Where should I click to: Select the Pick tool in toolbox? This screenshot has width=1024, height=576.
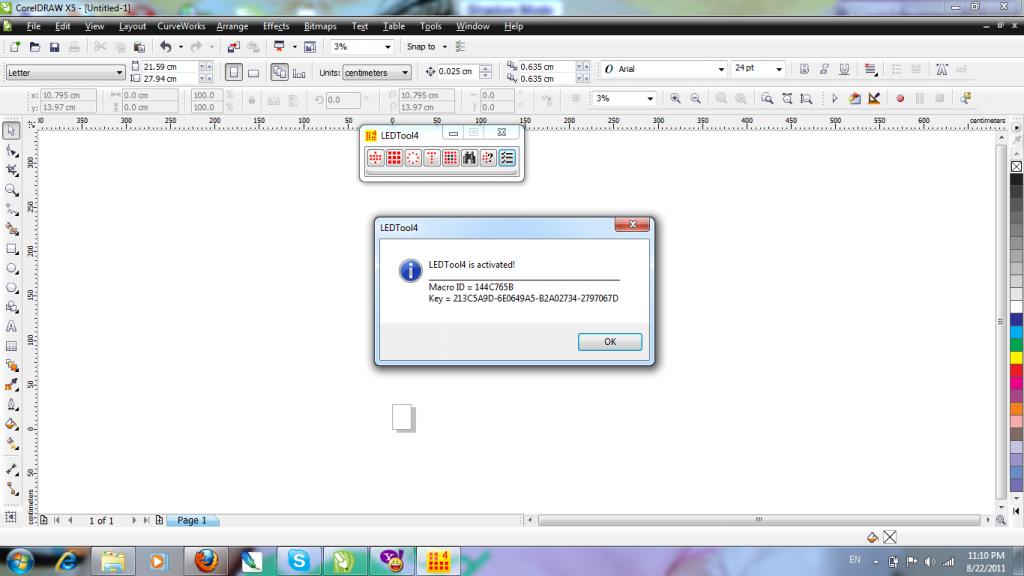pos(11,131)
